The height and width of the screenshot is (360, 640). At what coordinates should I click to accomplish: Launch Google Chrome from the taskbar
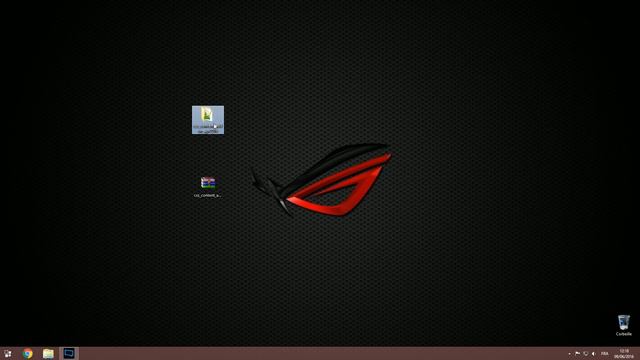pos(28,353)
